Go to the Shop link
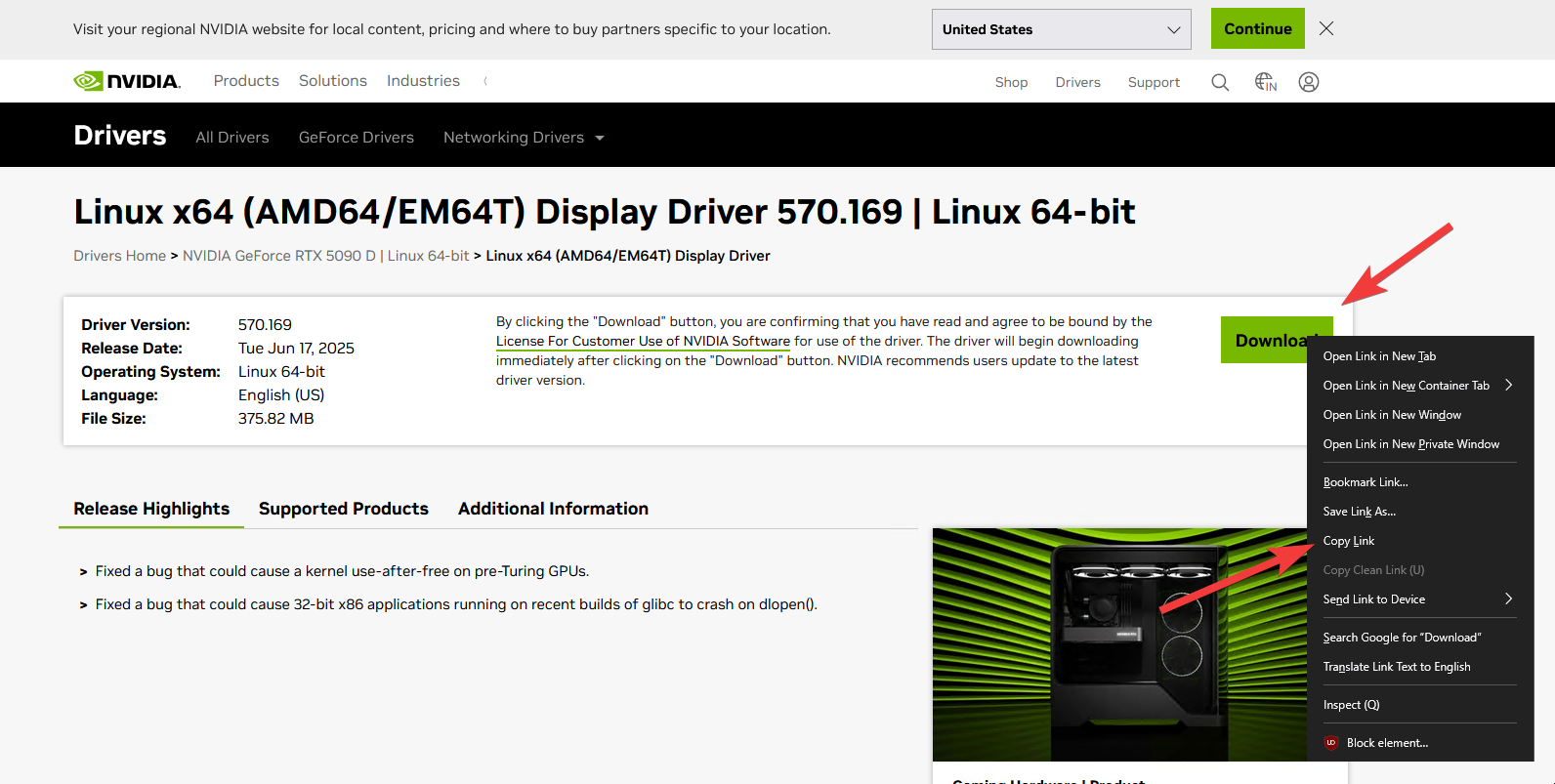This screenshot has width=1555, height=784. coord(1011,82)
